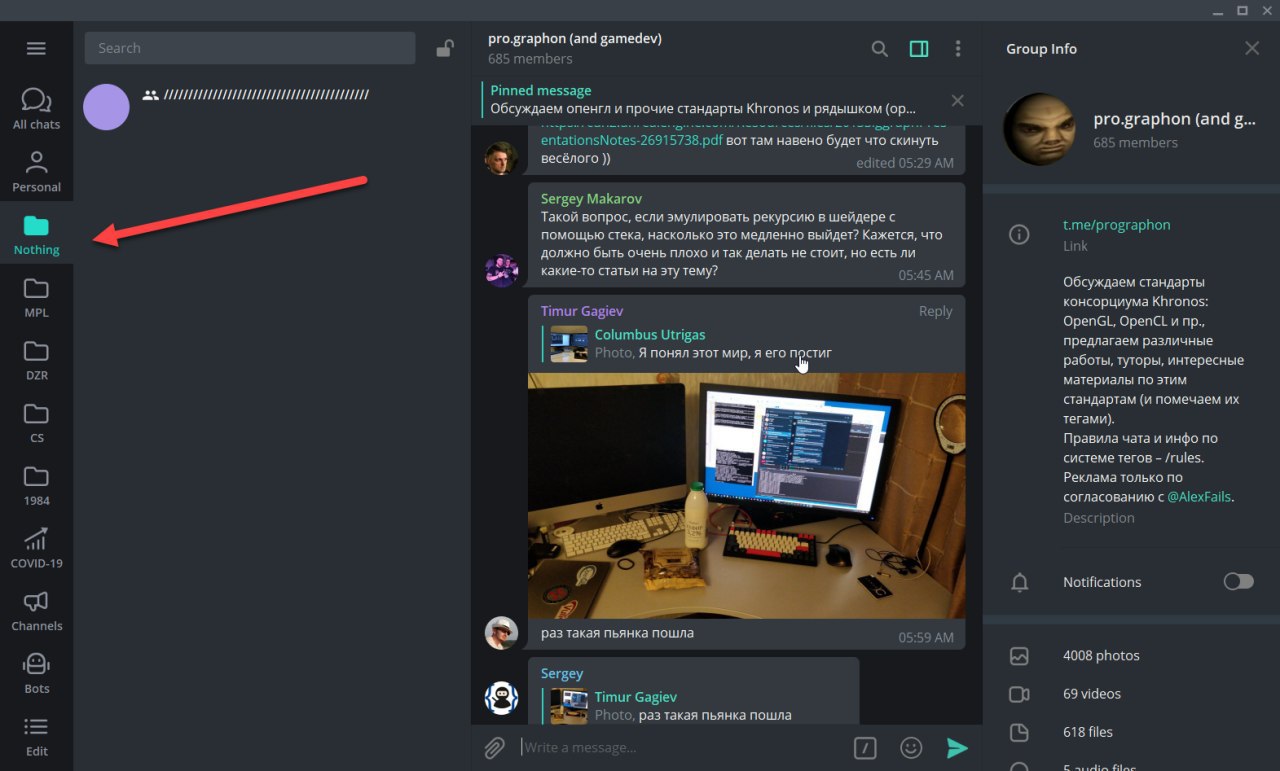This screenshot has width=1280, height=771.
Task: Click the lock icon beside Search
Action: point(445,48)
